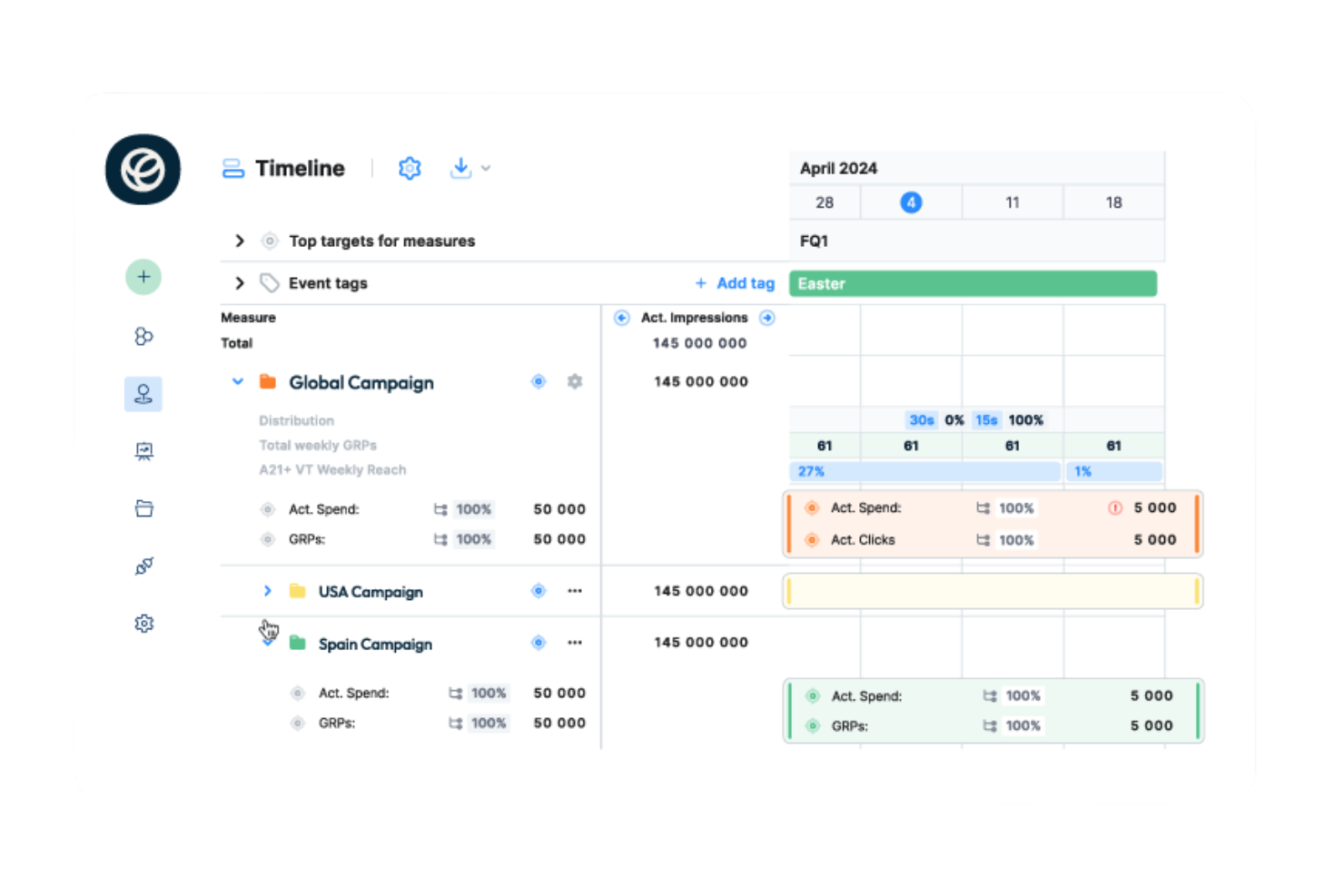Toggle Global Campaign Act. Spend target circle
This screenshot has width=1344, height=896.
tap(268, 509)
